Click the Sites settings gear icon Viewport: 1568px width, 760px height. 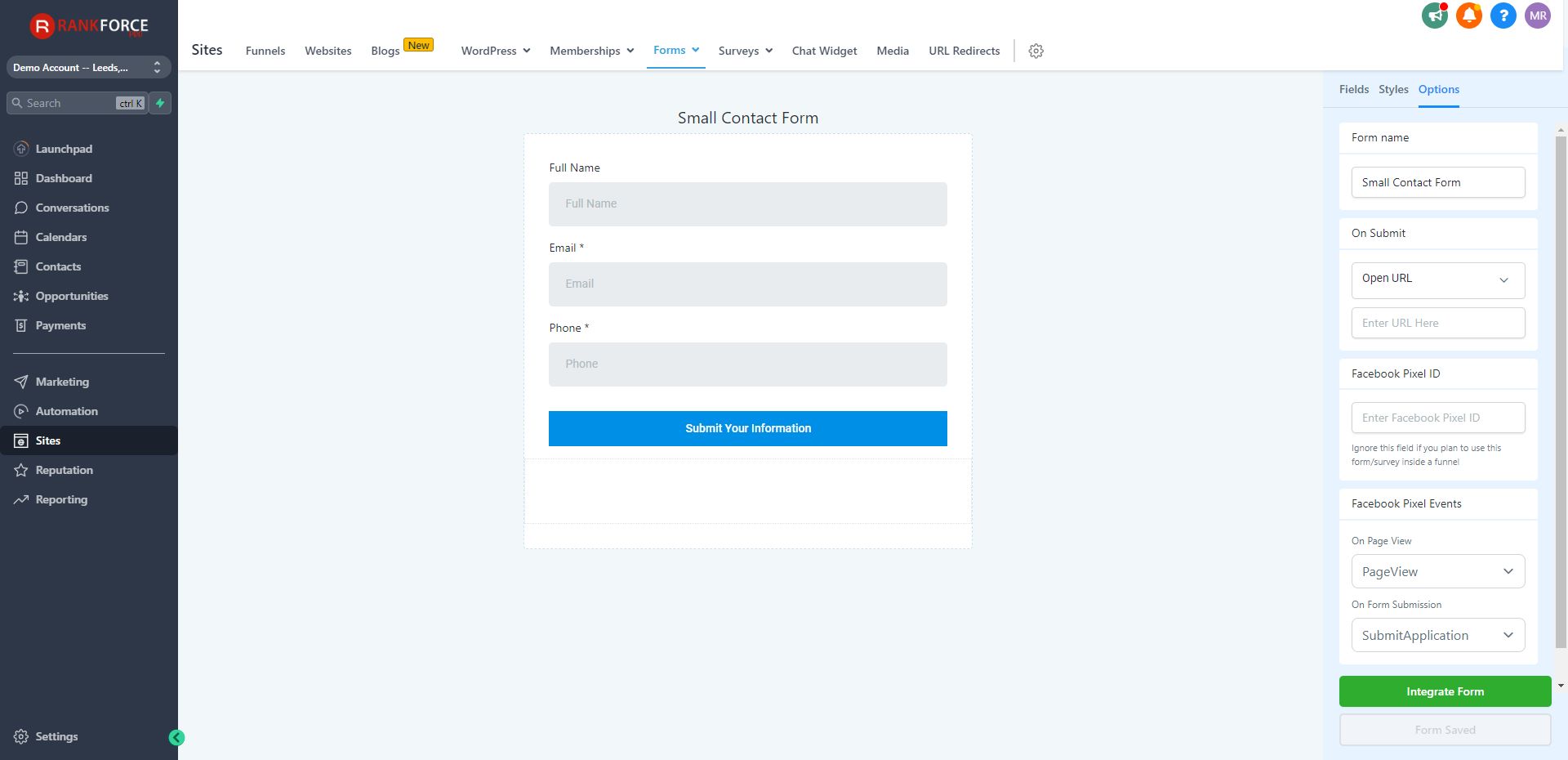coord(1036,51)
